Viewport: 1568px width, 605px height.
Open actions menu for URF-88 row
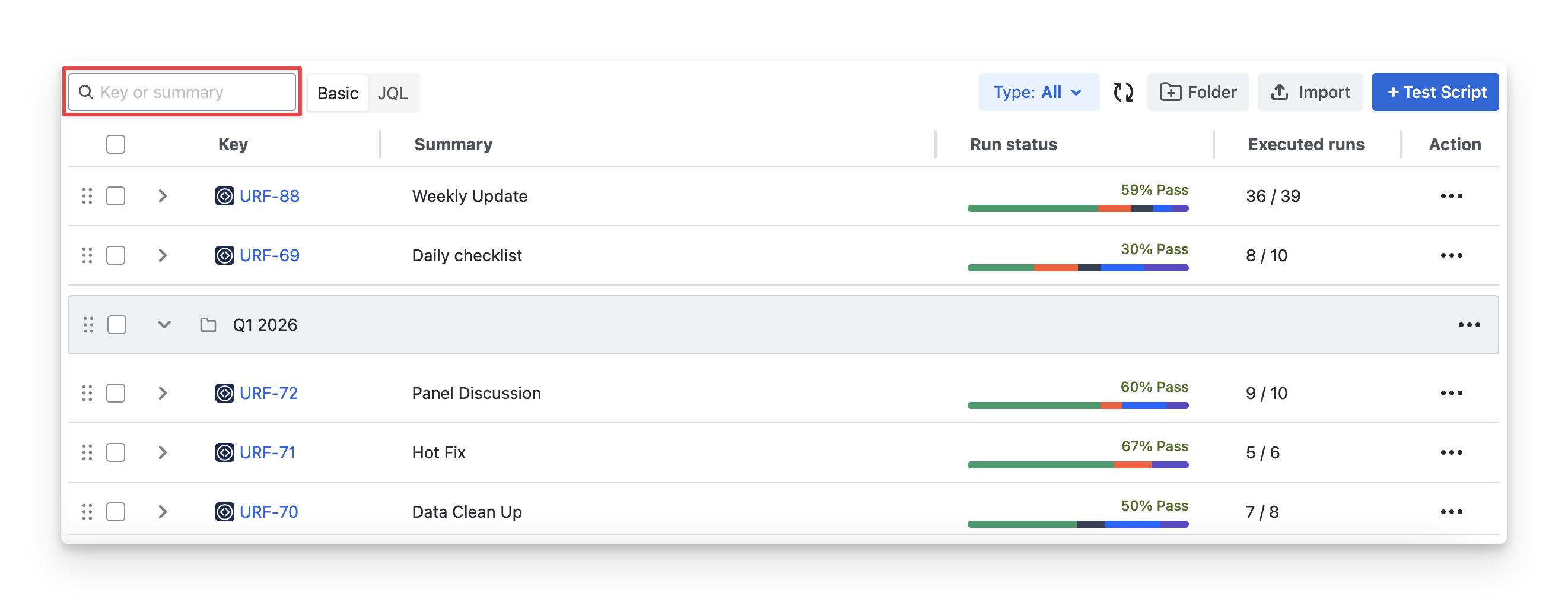click(x=1451, y=196)
